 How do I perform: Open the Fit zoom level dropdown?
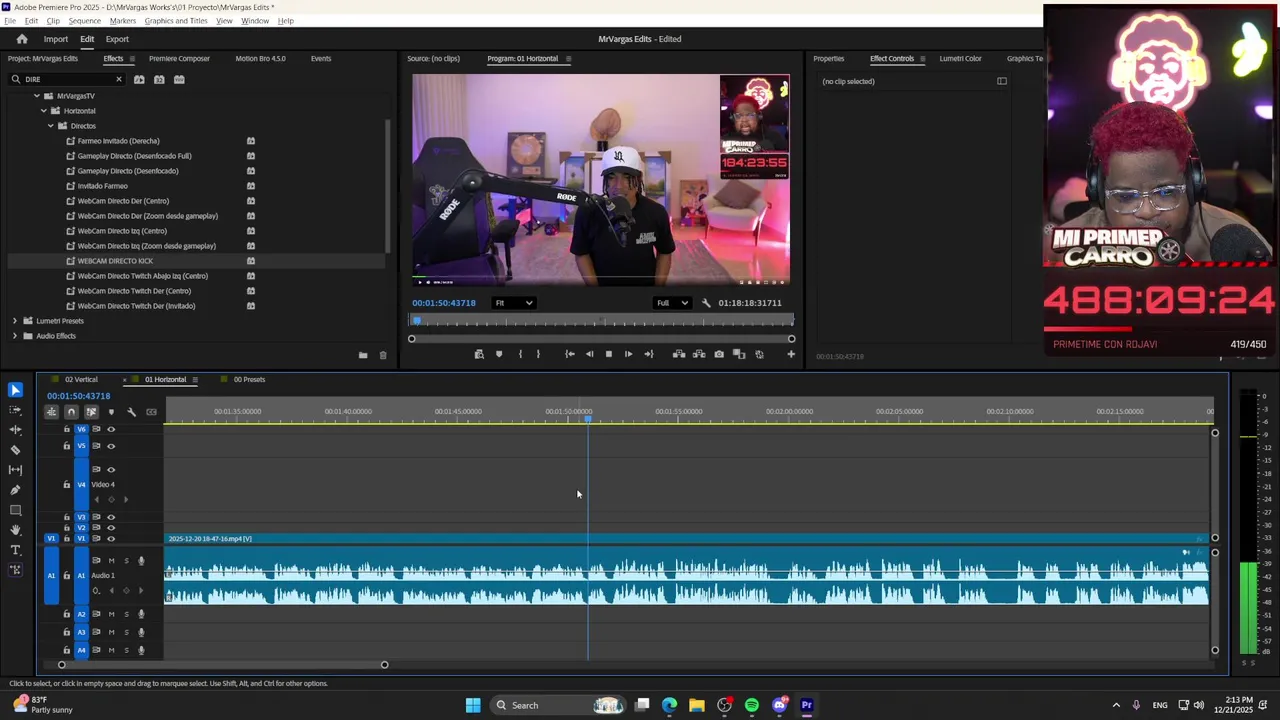(514, 303)
